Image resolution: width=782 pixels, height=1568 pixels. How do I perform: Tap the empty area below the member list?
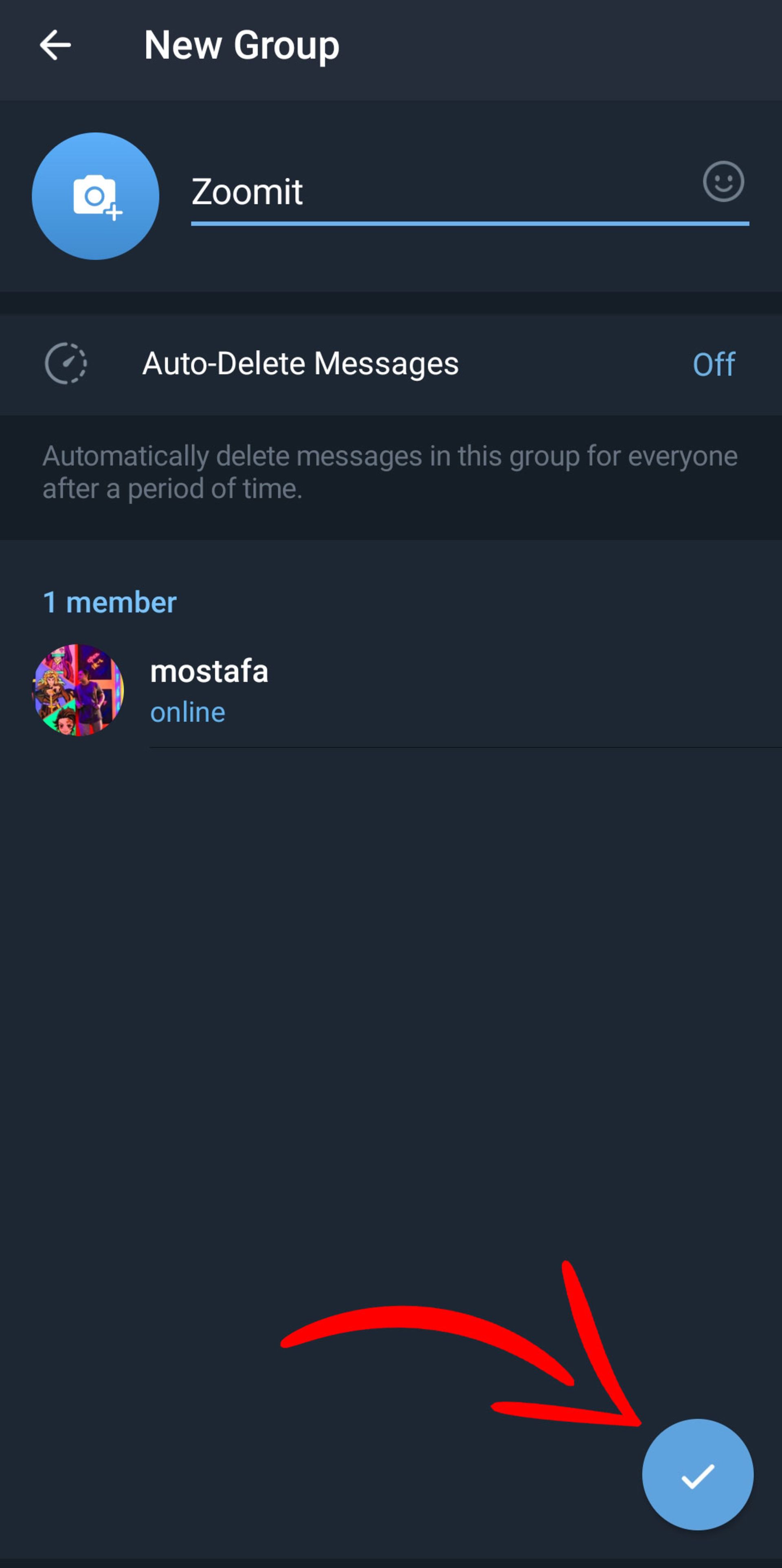pyautogui.click(x=391, y=1004)
